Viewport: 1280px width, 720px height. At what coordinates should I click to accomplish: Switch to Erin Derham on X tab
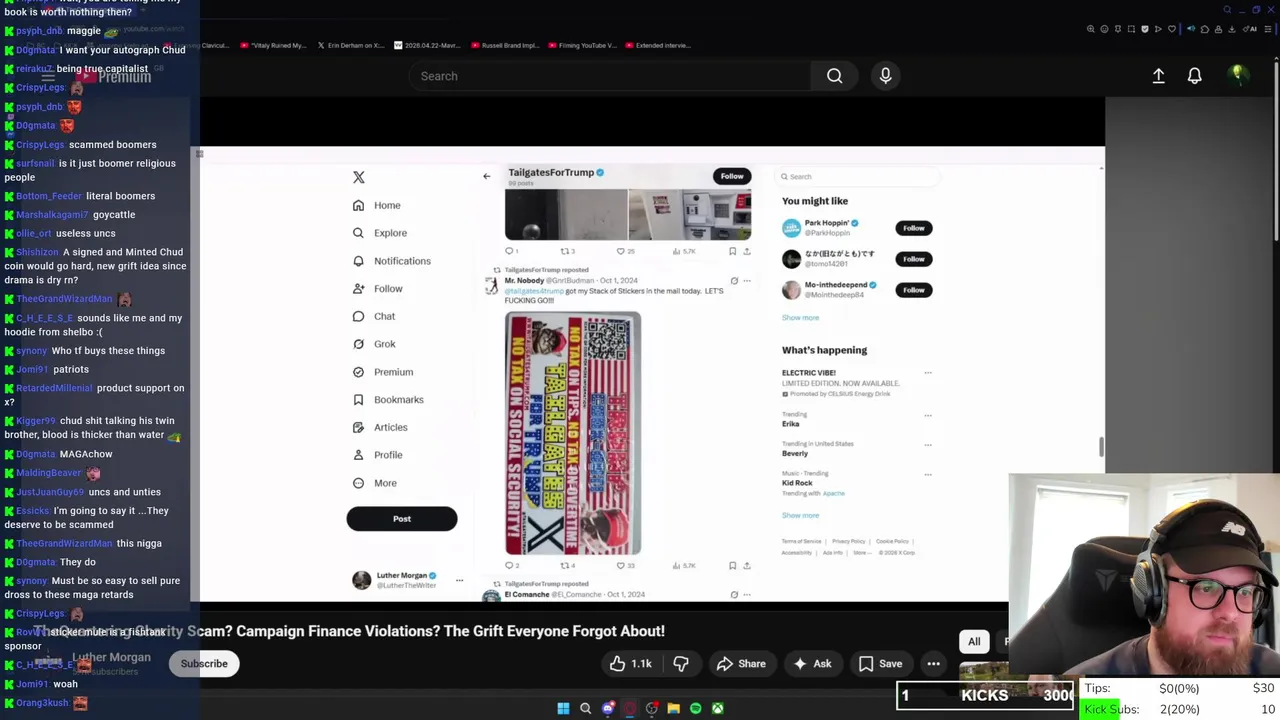[x=350, y=45]
